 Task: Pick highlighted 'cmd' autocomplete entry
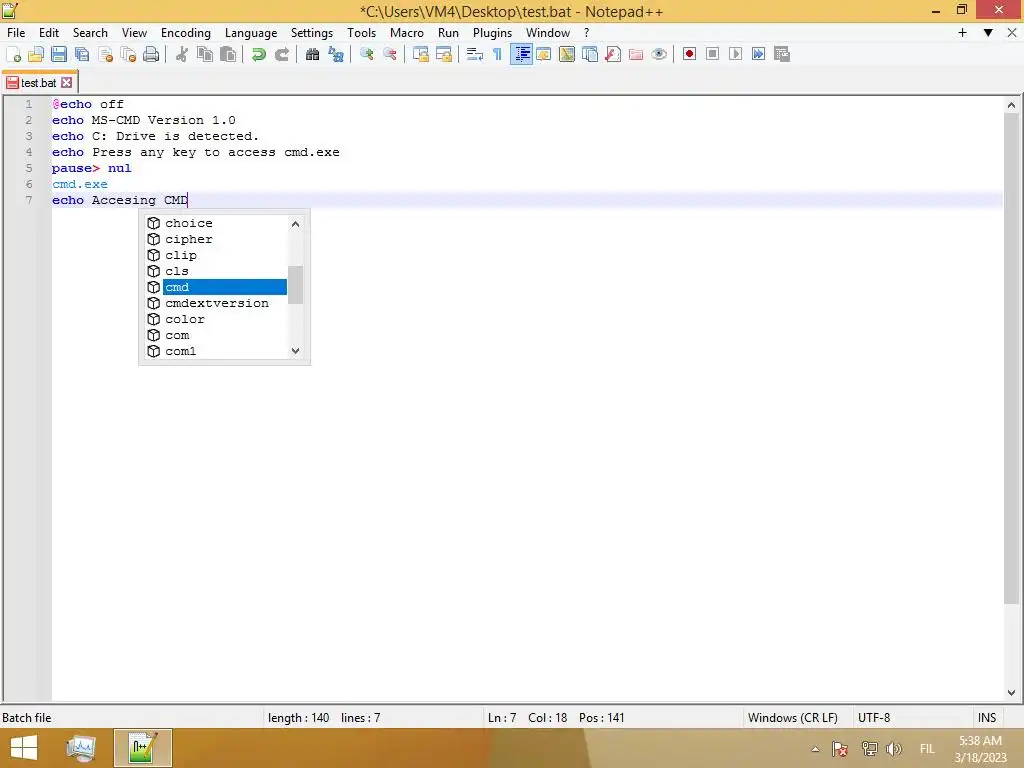216,287
